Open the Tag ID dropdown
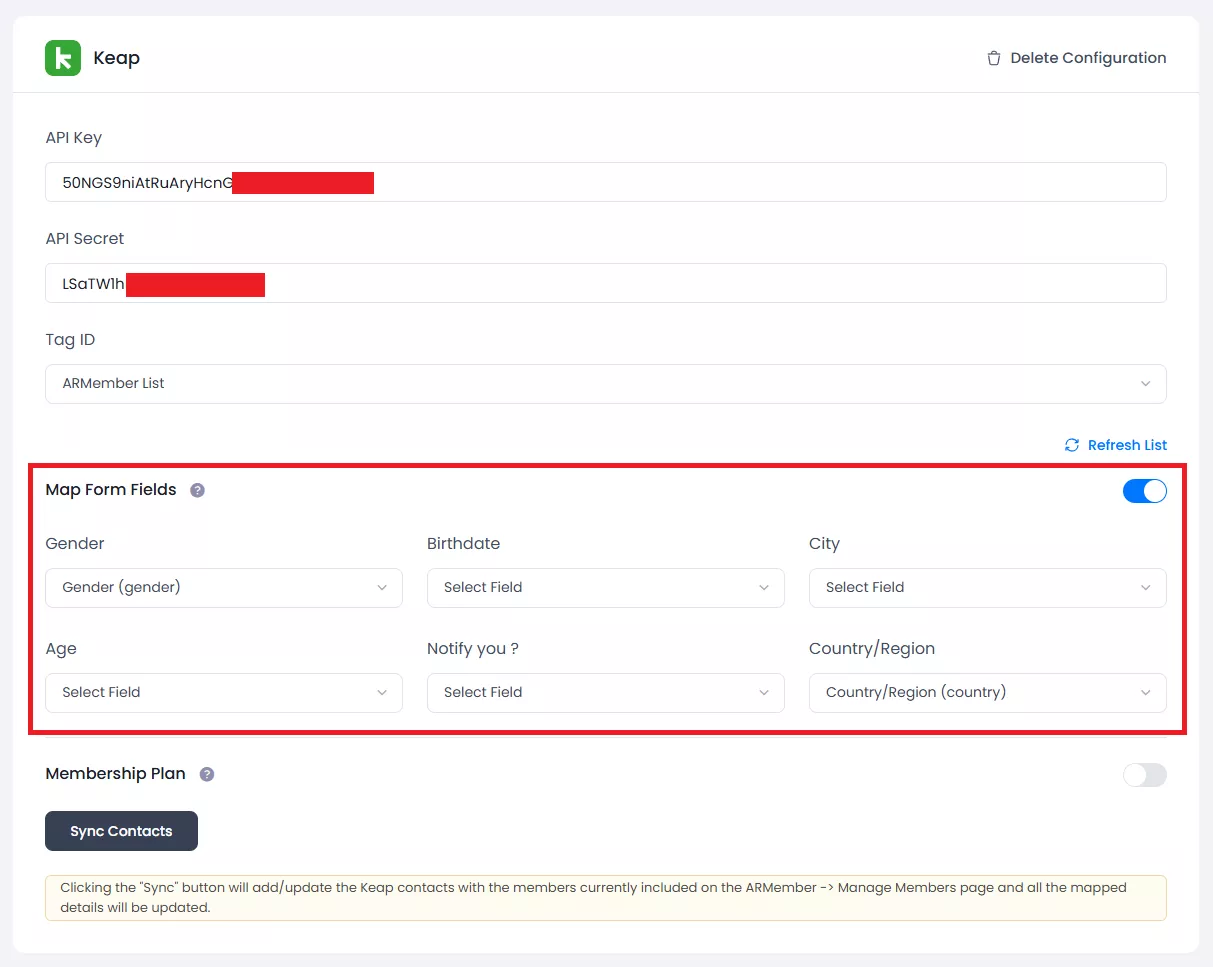The width and height of the screenshot is (1213, 967). point(605,384)
